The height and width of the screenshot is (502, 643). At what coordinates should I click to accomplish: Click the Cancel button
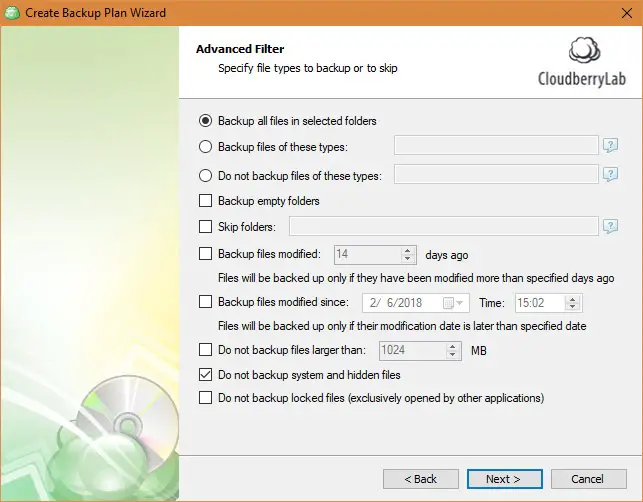588,479
